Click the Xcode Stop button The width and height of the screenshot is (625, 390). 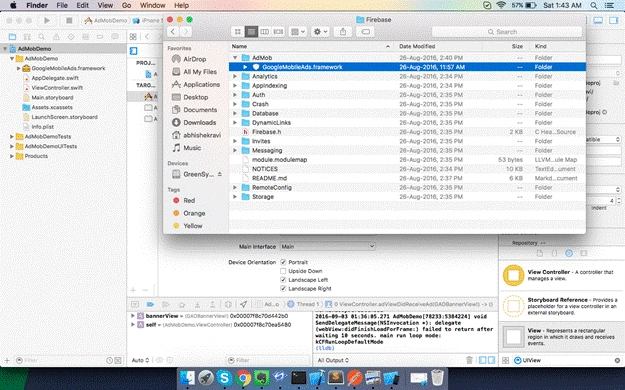coord(69,20)
